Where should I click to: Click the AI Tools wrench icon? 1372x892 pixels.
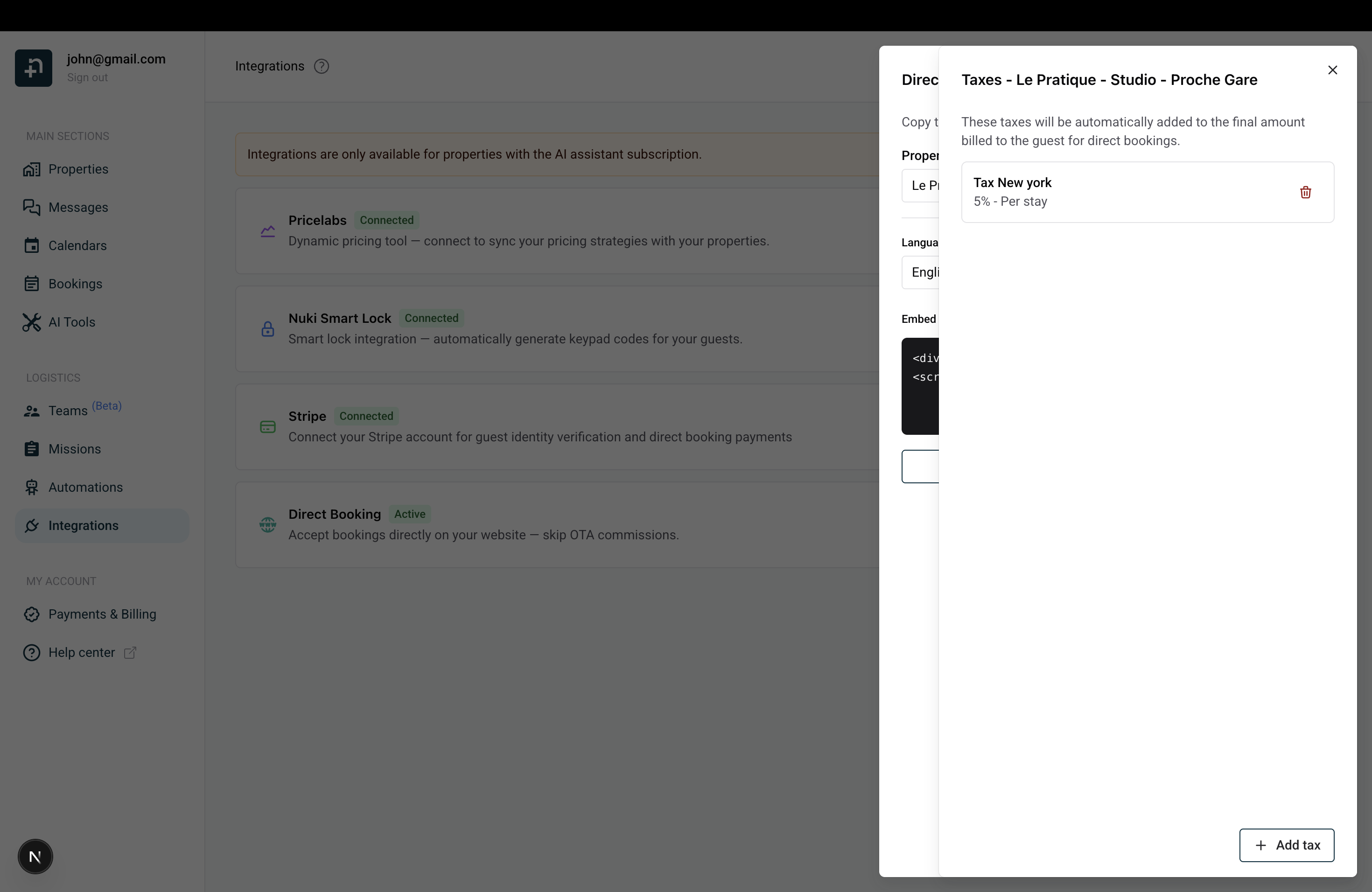32,322
